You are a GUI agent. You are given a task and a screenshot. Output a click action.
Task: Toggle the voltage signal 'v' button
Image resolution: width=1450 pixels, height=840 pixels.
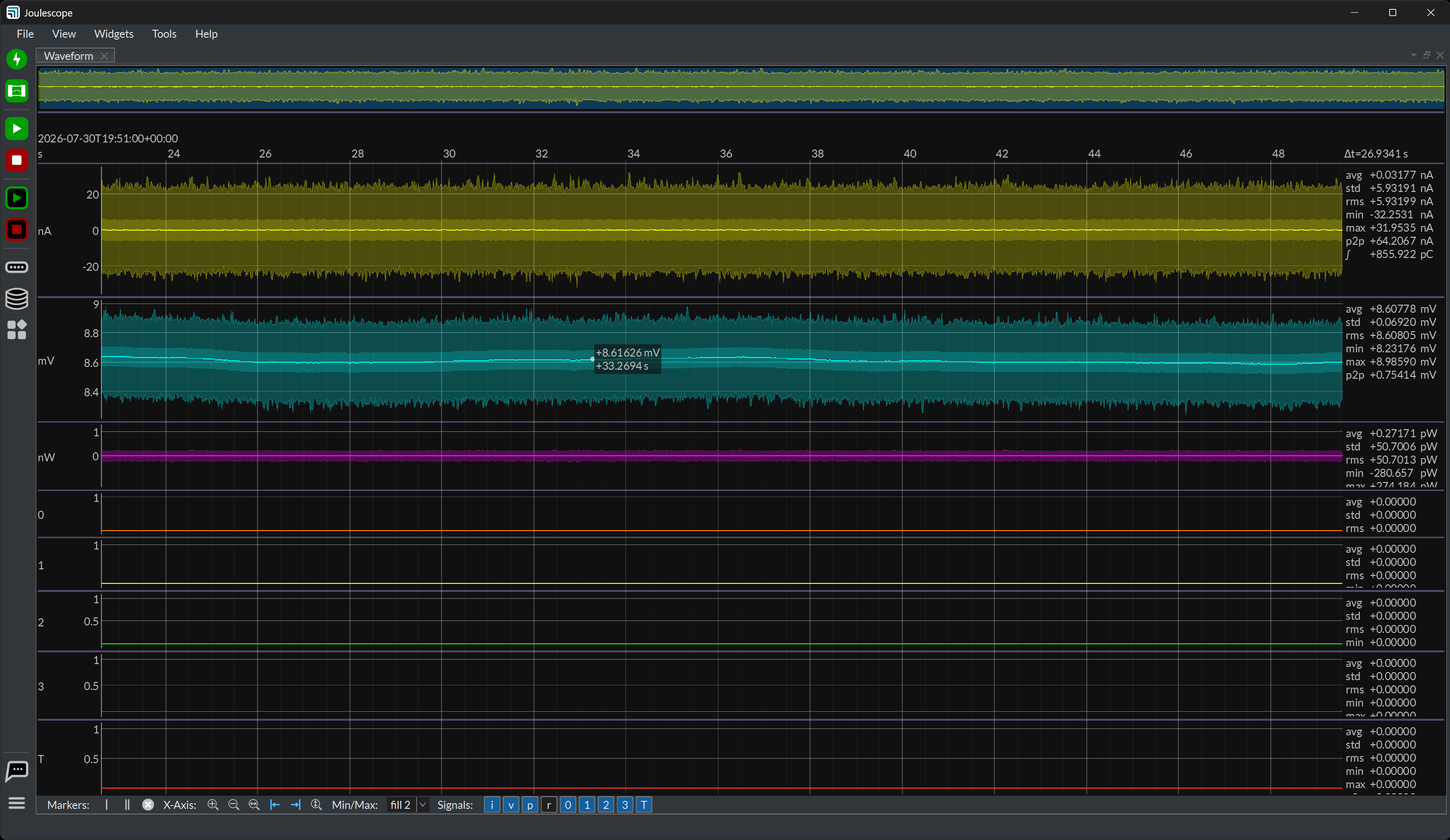(511, 805)
